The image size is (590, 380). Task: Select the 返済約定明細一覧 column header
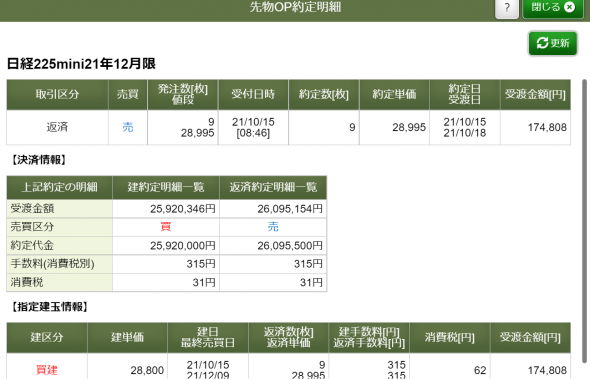point(273,187)
